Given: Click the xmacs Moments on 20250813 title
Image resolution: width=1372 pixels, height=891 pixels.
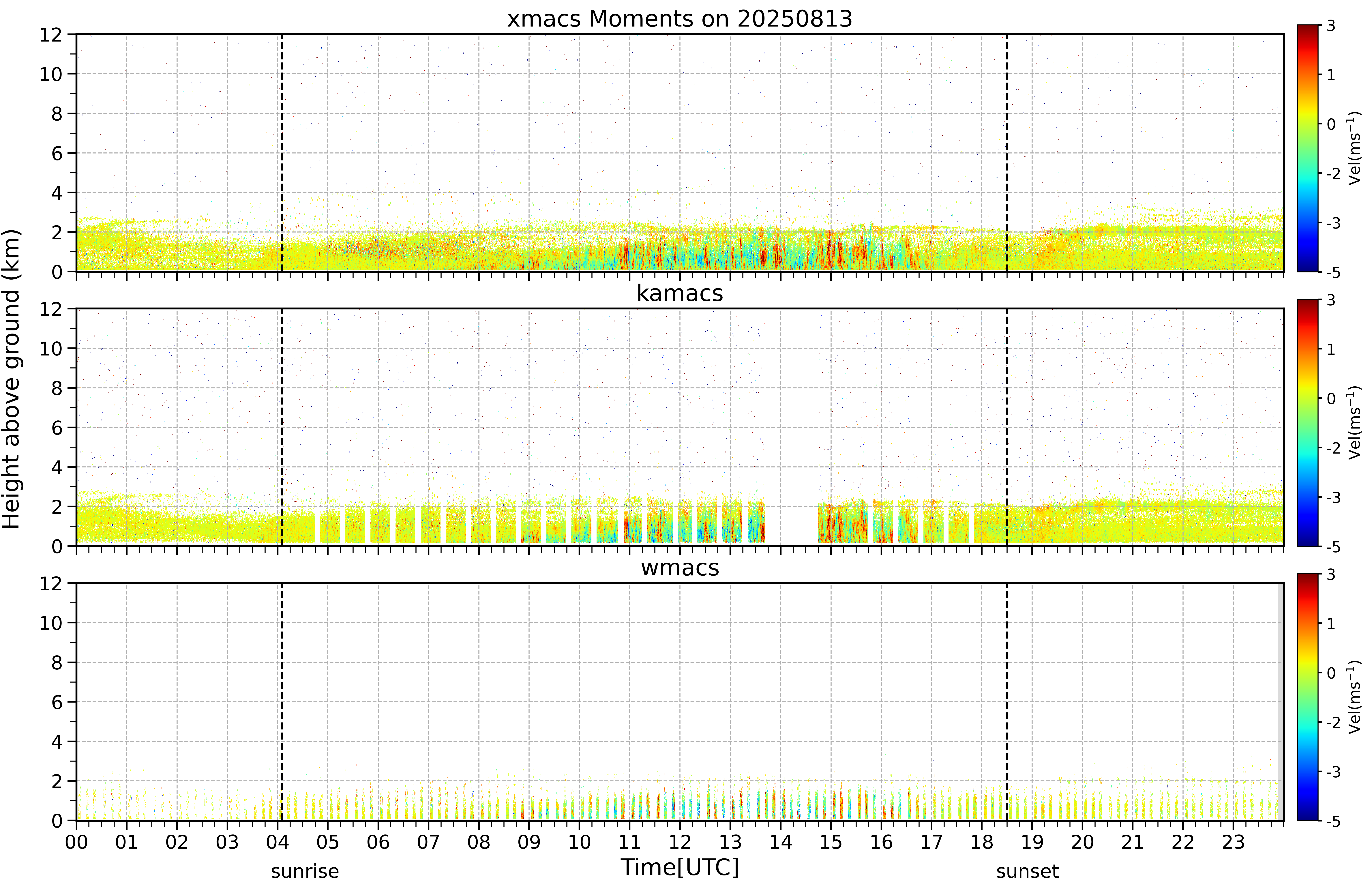Looking at the screenshot, I should pyautogui.click(x=680, y=19).
